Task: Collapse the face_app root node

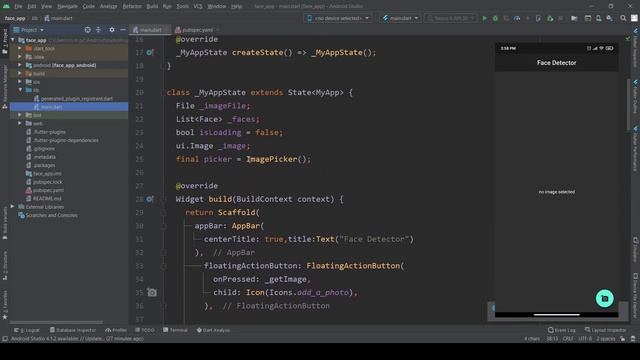Action: pos(13,40)
